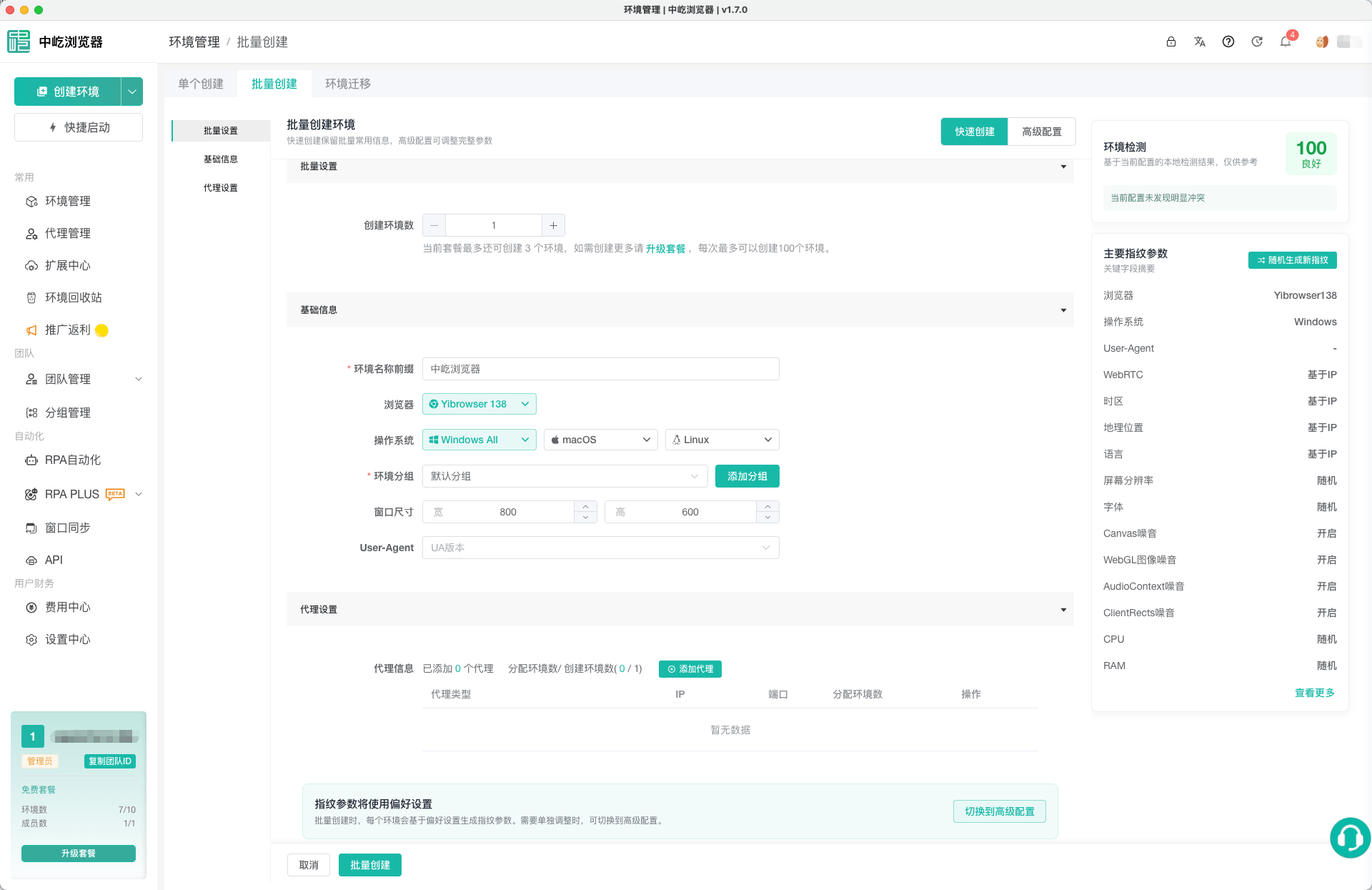Expand the 团队管理 sidebar menu
The width and height of the screenshot is (1372, 890).
point(139,379)
